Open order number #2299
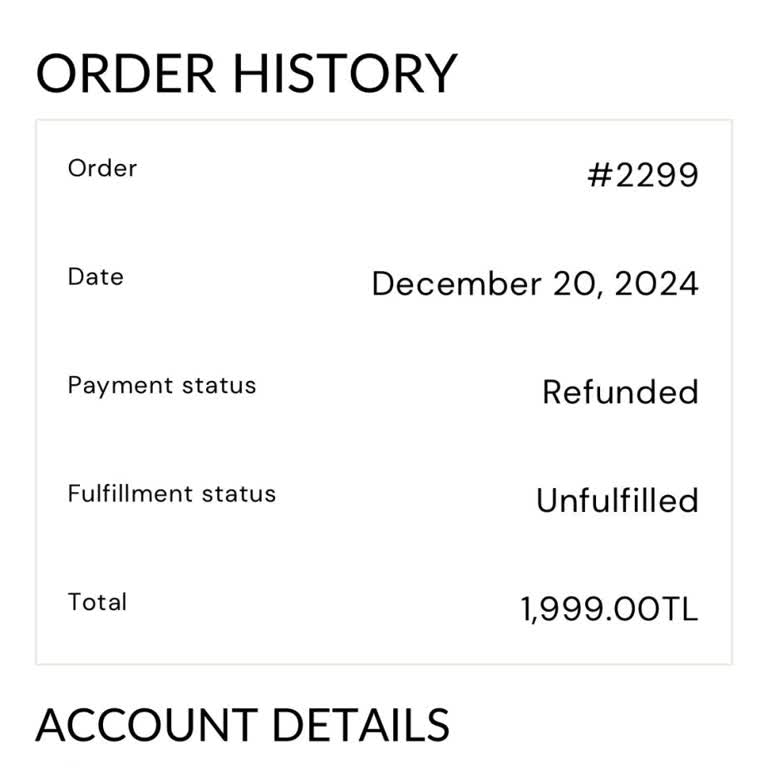The height and width of the screenshot is (768, 768). [x=643, y=175]
